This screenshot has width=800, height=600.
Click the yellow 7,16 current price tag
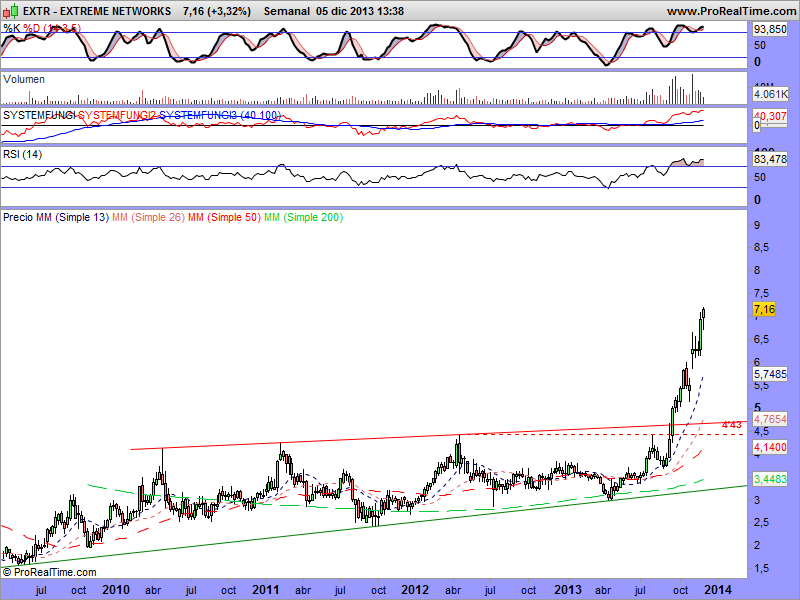tap(764, 309)
